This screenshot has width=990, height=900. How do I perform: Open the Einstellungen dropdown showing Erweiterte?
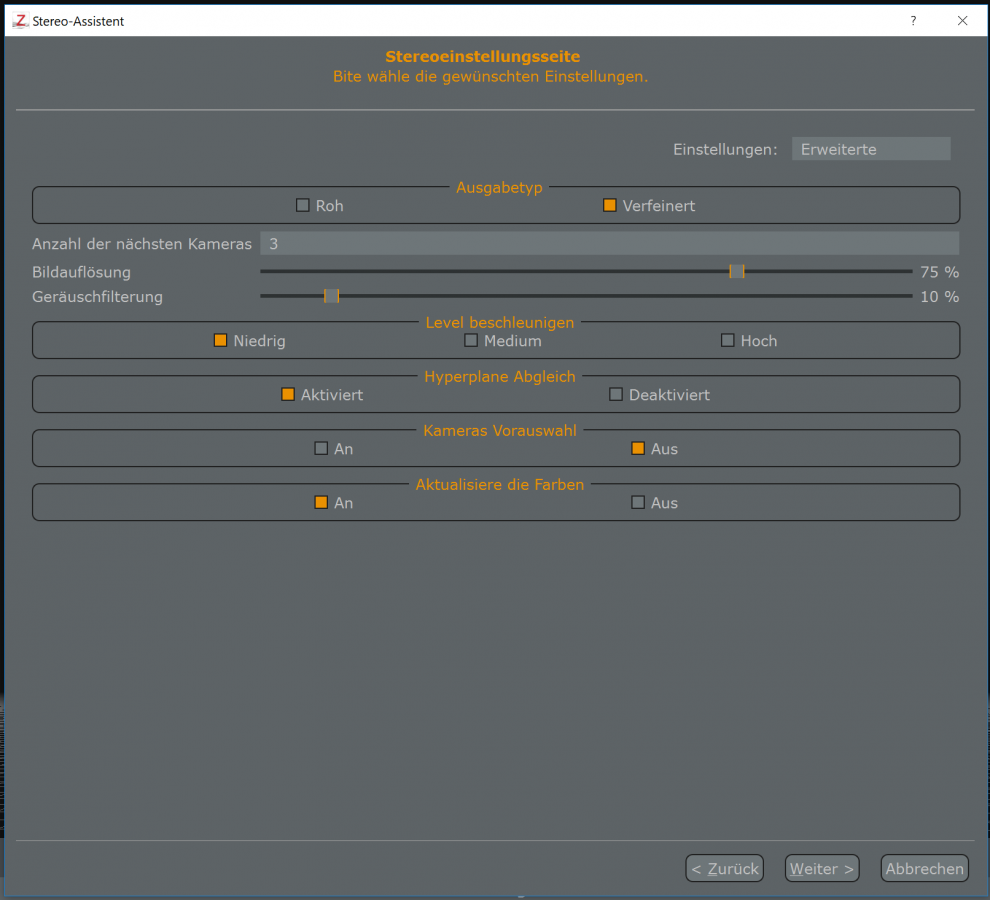click(870, 149)
